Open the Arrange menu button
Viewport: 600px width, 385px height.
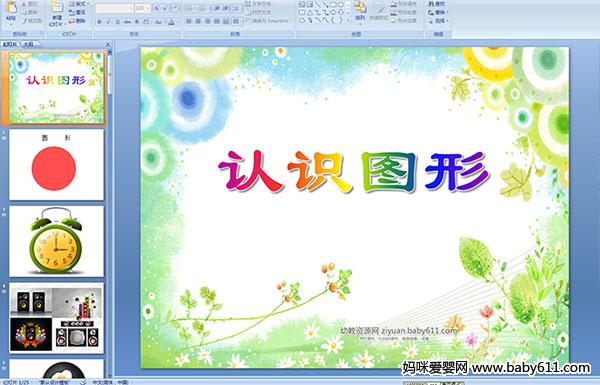click(360, 12)
